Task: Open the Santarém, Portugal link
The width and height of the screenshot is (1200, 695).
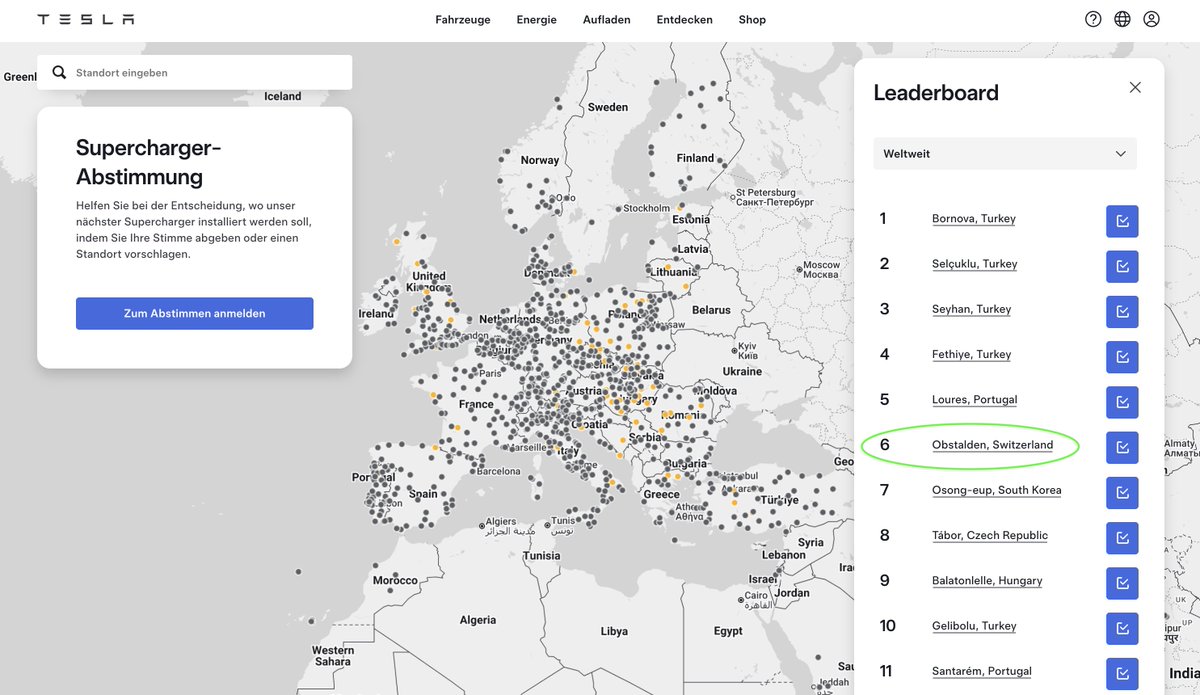Action: pos(982,671)
